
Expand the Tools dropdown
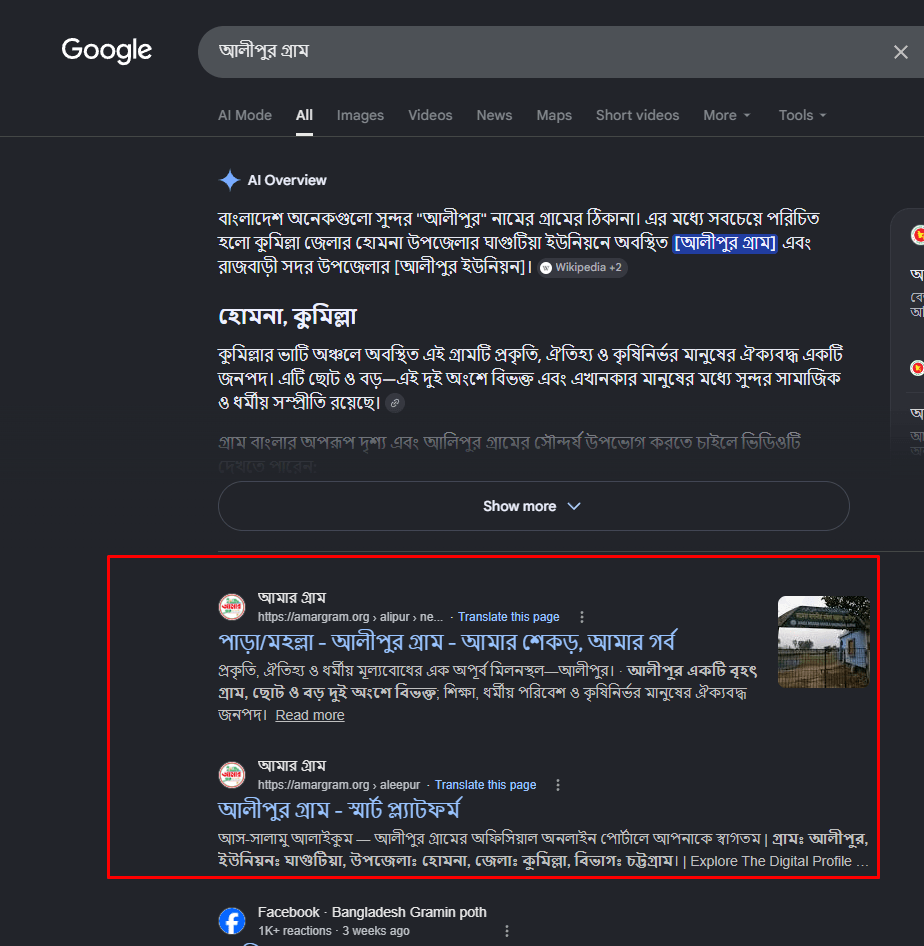(802, 115)
